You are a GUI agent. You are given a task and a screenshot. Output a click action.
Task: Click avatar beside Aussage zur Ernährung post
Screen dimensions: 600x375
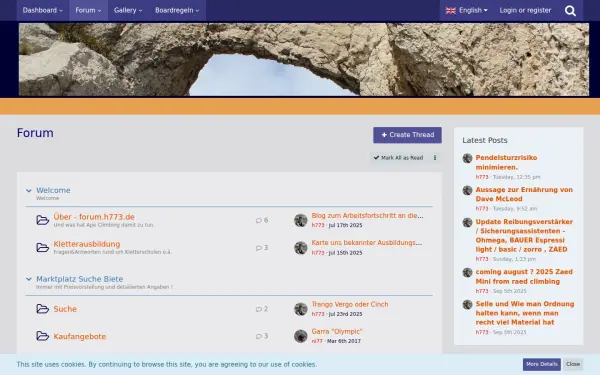467,190
